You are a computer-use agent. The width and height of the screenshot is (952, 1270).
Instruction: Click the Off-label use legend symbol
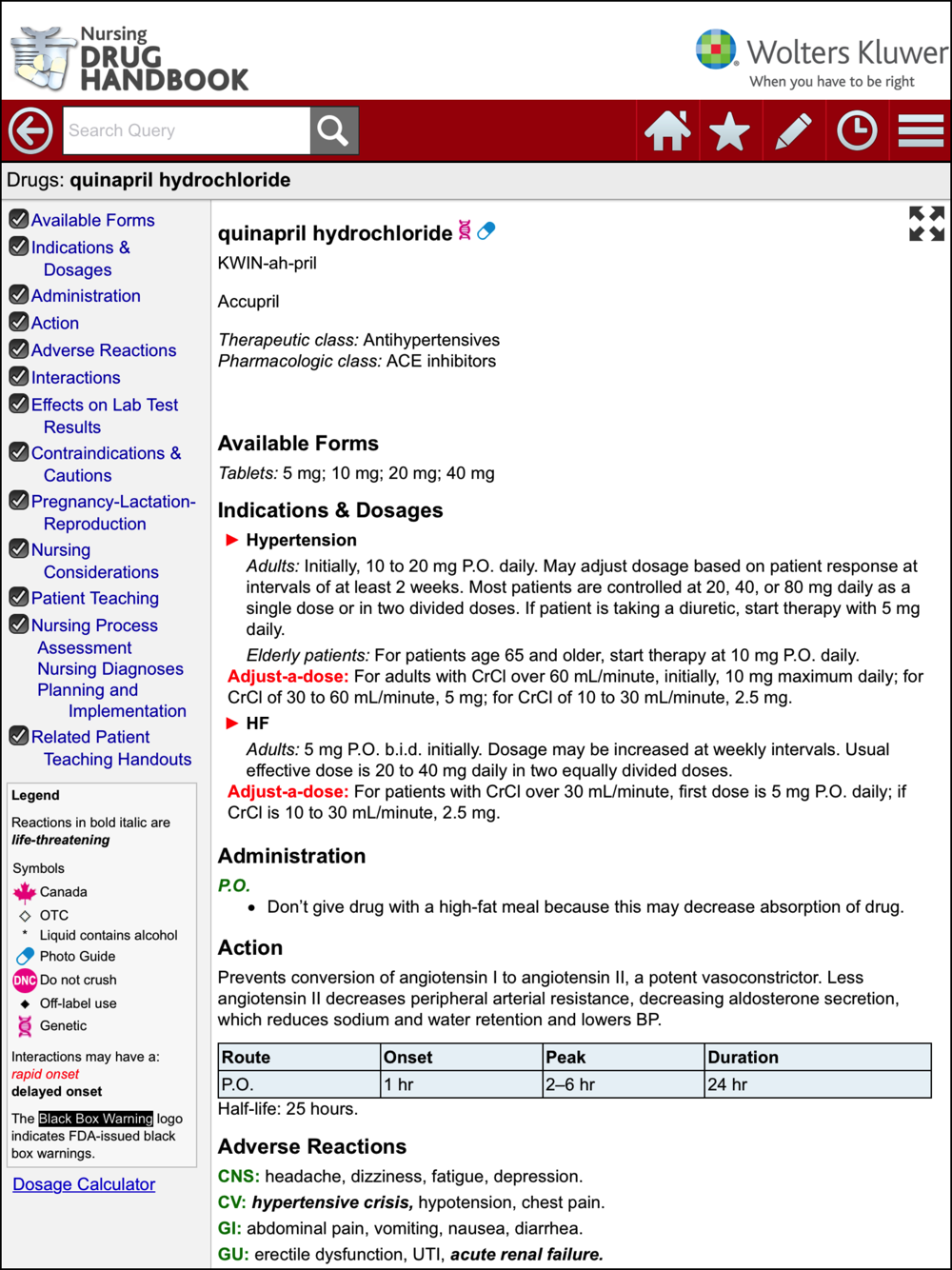25,1003
